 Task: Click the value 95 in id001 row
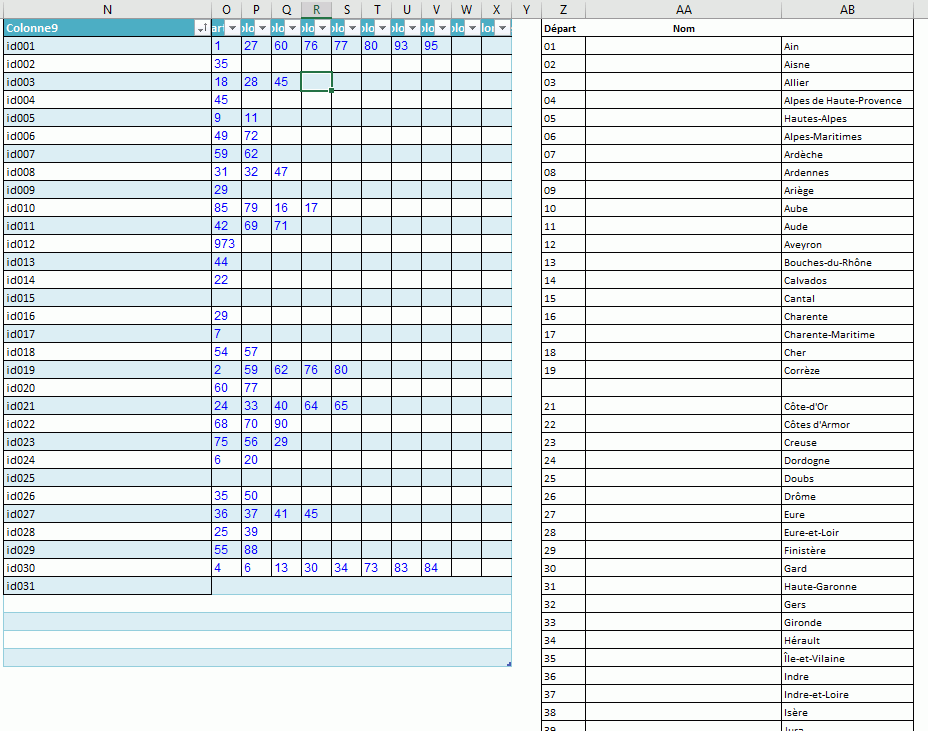coord(437,46)
